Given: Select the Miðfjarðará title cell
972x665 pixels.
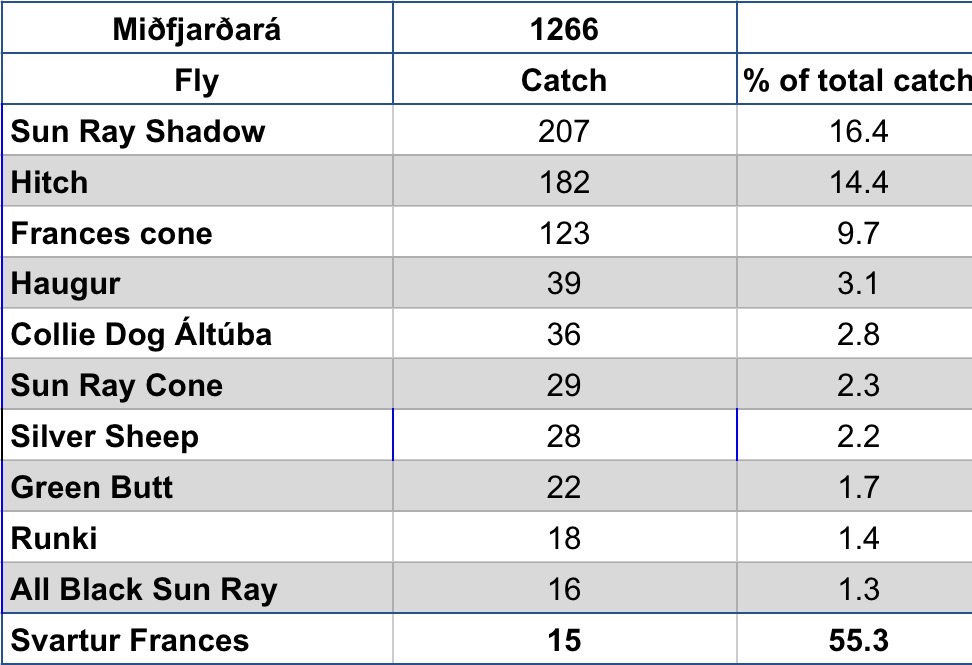Looking at the screenshot, I should coord(196,28).
